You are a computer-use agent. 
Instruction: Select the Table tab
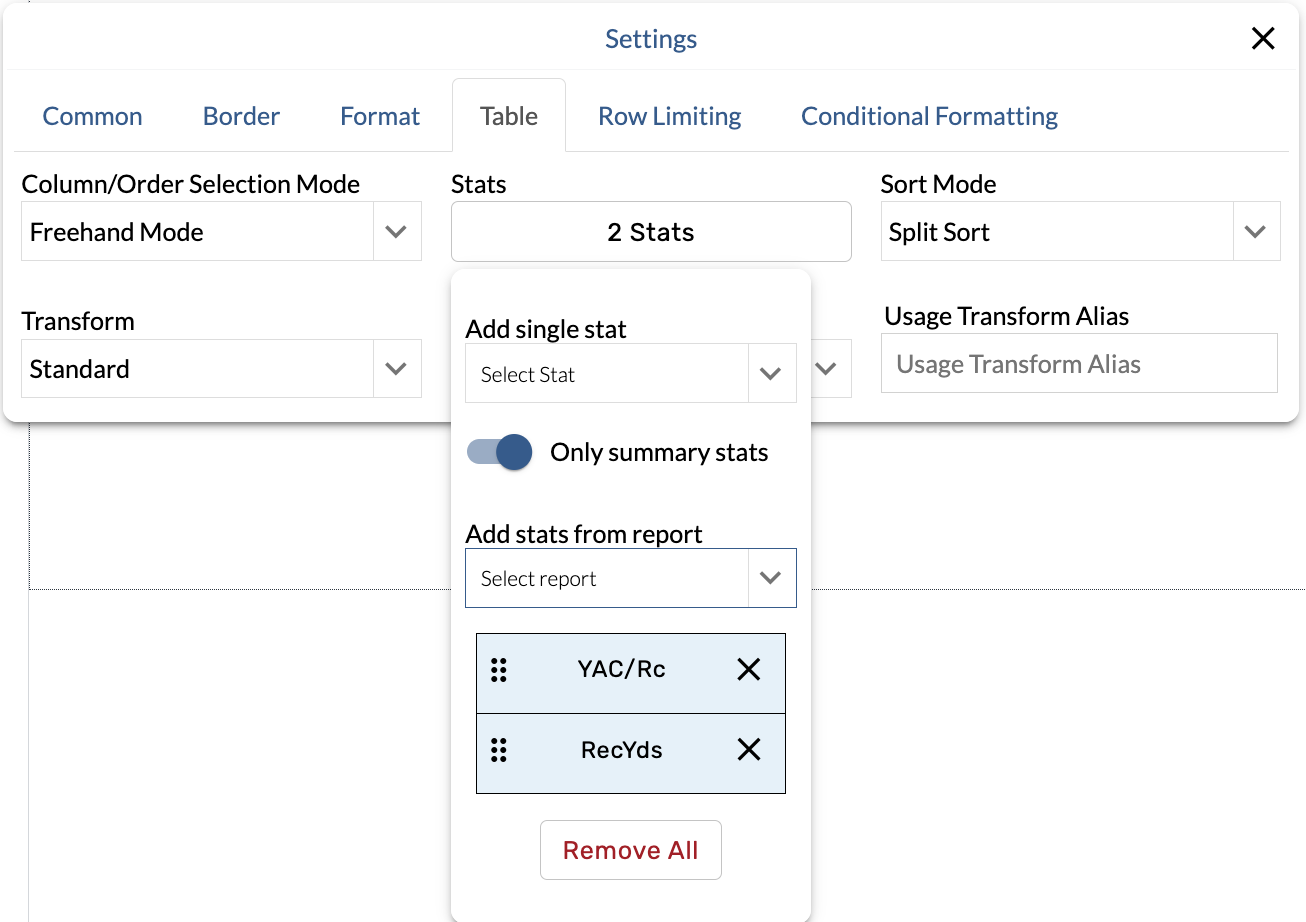[508, 116]
